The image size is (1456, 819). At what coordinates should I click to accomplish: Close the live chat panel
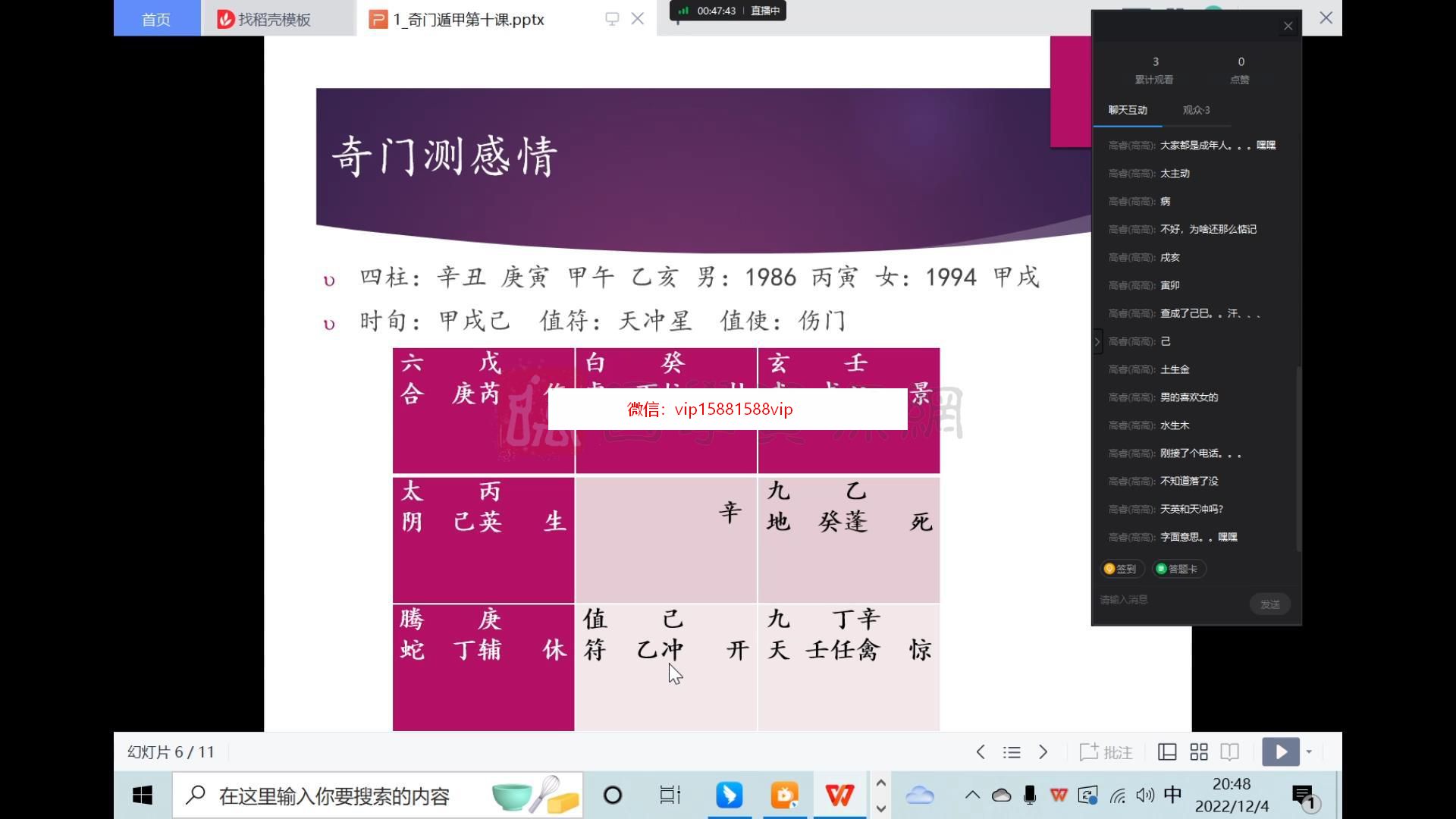[1288, 27]
